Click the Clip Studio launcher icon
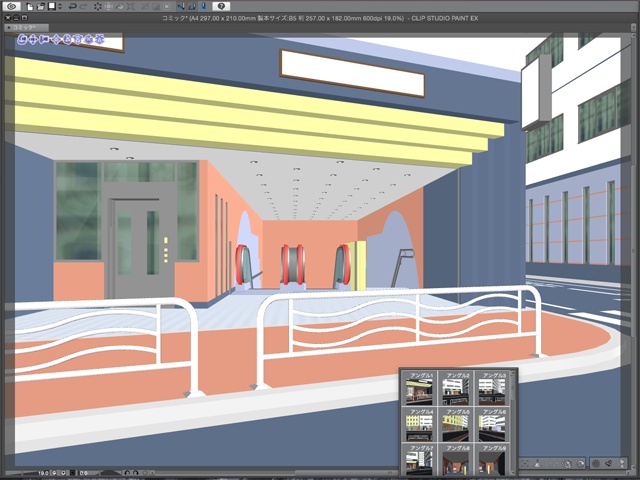The width and height of the screenshot is (640, 480). [10, 6]
